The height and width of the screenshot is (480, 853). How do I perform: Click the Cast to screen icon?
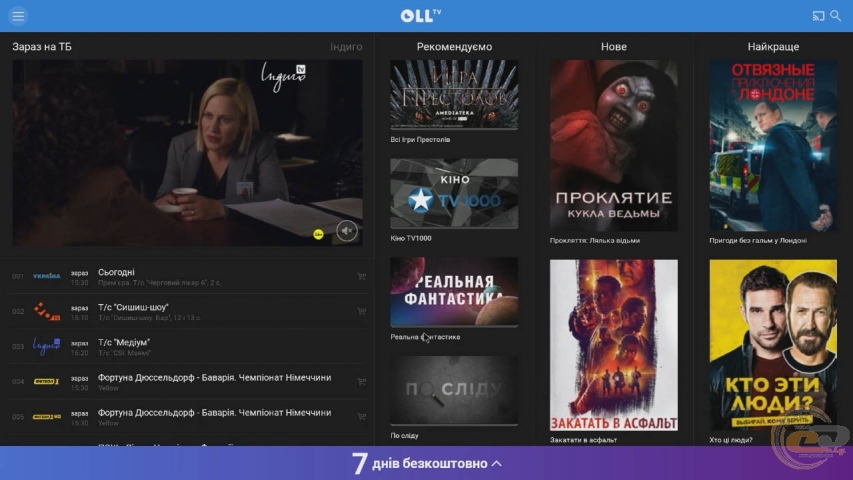(x=818, y=16)
